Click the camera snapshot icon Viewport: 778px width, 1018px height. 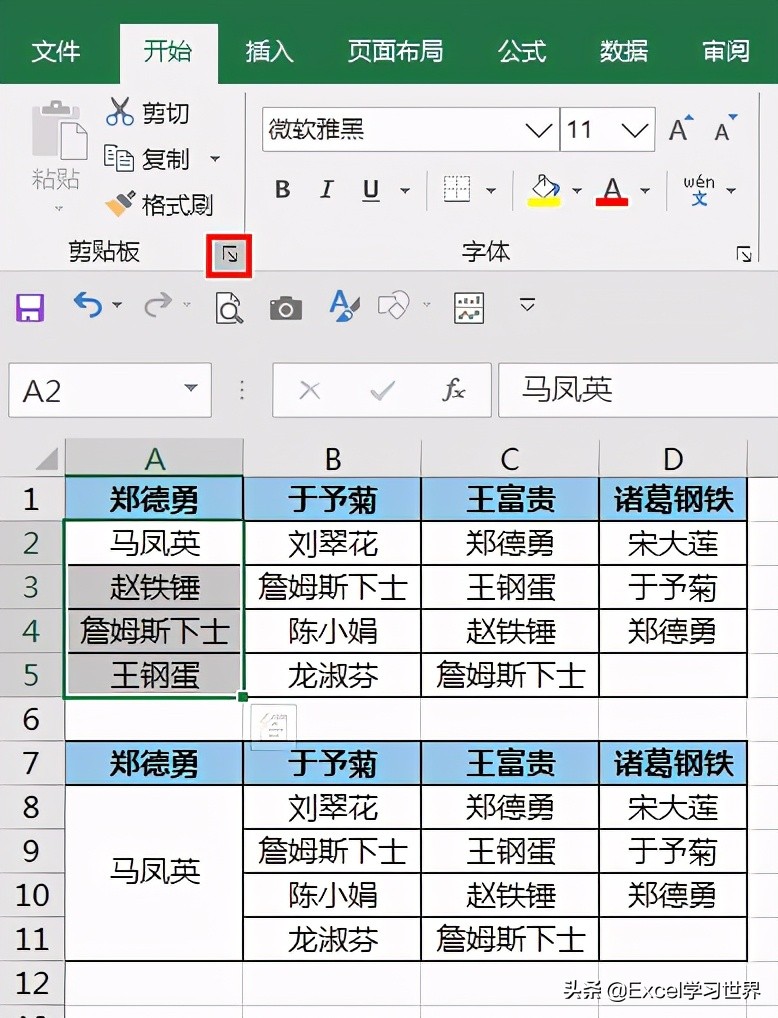[x=286, y=308]
